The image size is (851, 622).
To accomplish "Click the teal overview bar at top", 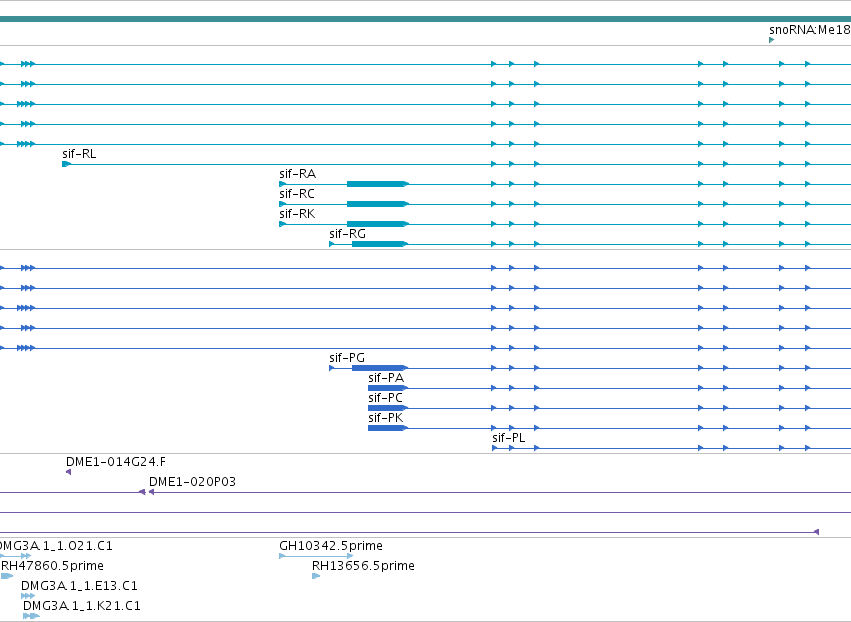I will tap(426, 19).
